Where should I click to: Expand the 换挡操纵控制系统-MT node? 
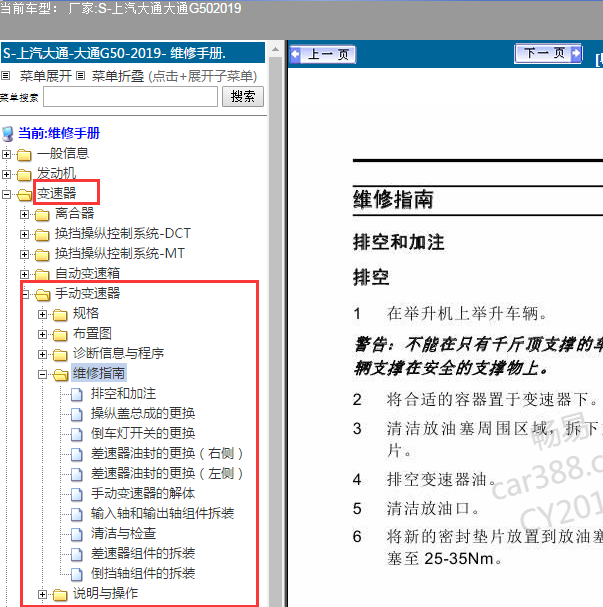click(x=24, y=255)
